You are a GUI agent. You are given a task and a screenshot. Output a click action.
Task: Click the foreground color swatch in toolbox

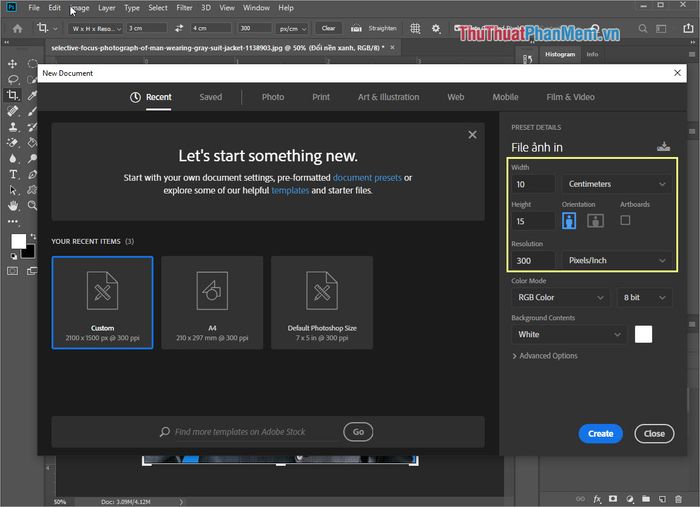(x=18, y=241)
